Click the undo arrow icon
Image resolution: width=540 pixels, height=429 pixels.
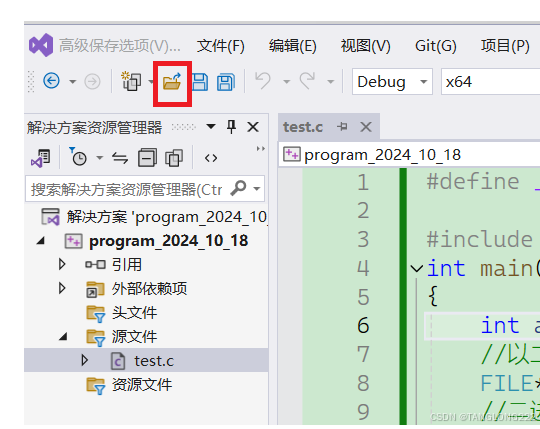click(263, 81)
